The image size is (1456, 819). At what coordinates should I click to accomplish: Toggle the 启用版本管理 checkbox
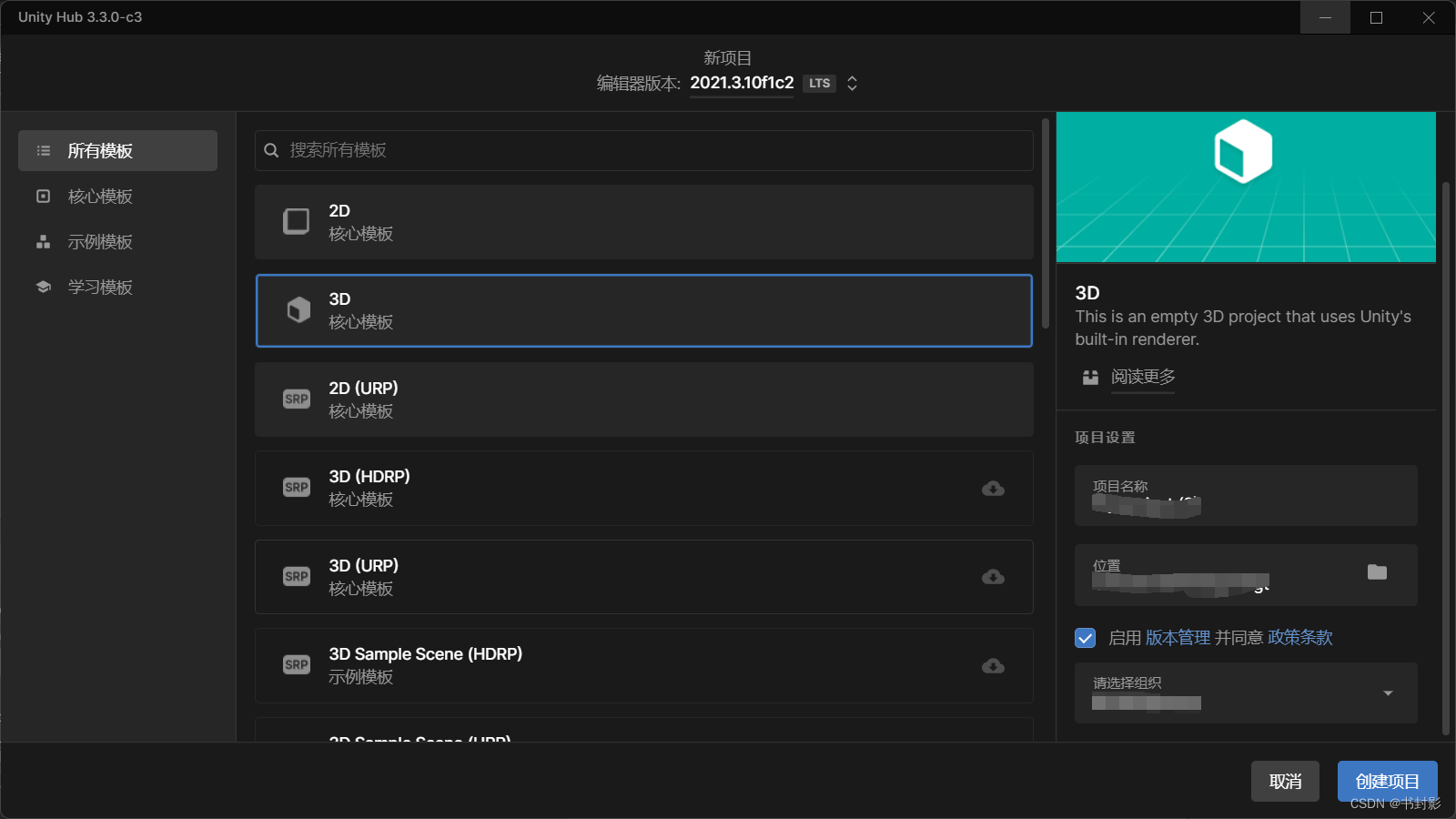1085,638
